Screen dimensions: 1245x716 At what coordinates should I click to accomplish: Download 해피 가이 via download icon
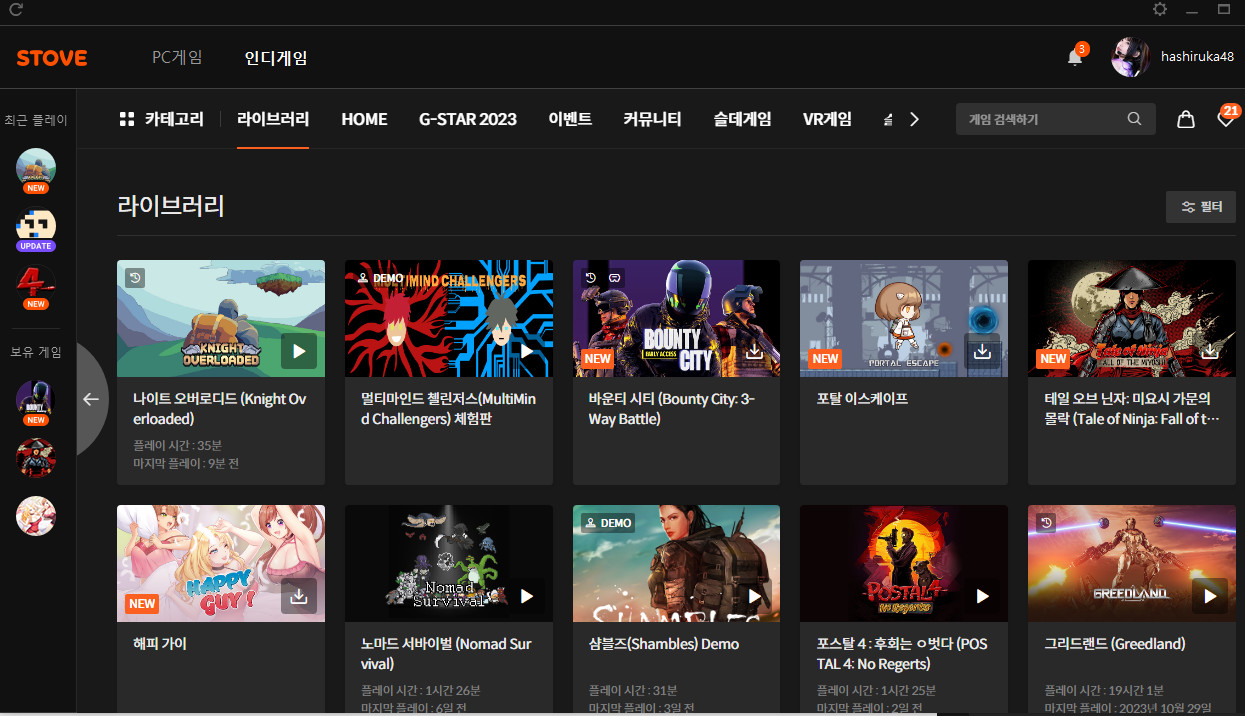pos(299,596)
